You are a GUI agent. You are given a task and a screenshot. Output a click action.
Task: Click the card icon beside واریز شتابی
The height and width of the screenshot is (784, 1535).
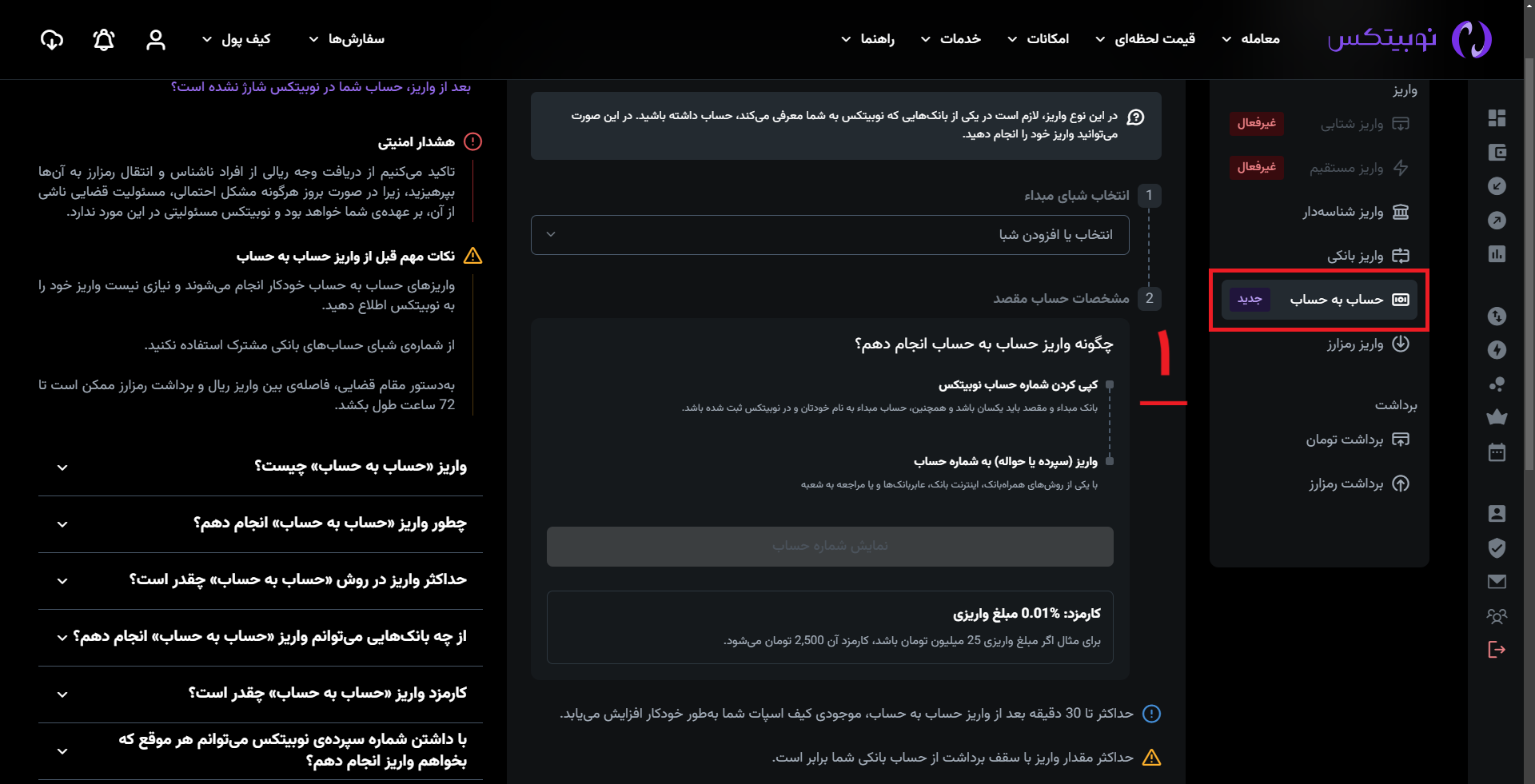coord(1401,124)
